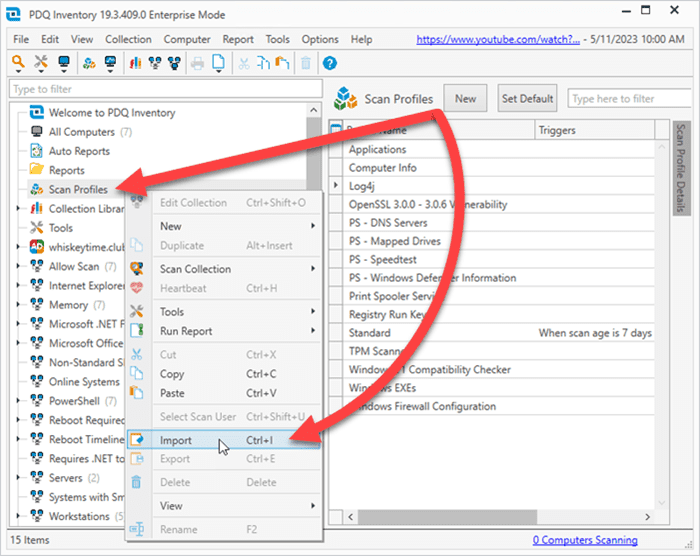Expand the Allow Scan collection node
This screenshot has width=700, height=556.
pyautogui.click(x=18, y=266)
